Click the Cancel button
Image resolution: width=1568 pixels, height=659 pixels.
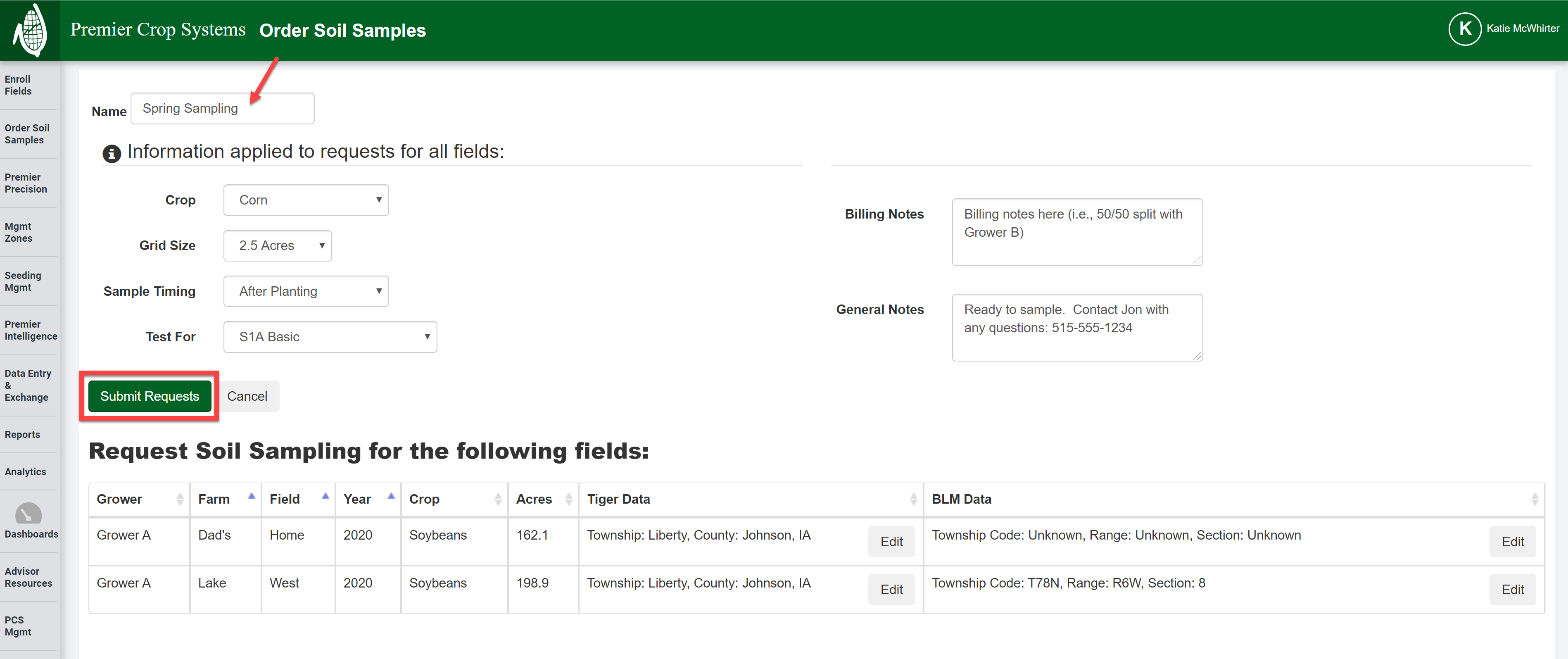pos(247,396)
